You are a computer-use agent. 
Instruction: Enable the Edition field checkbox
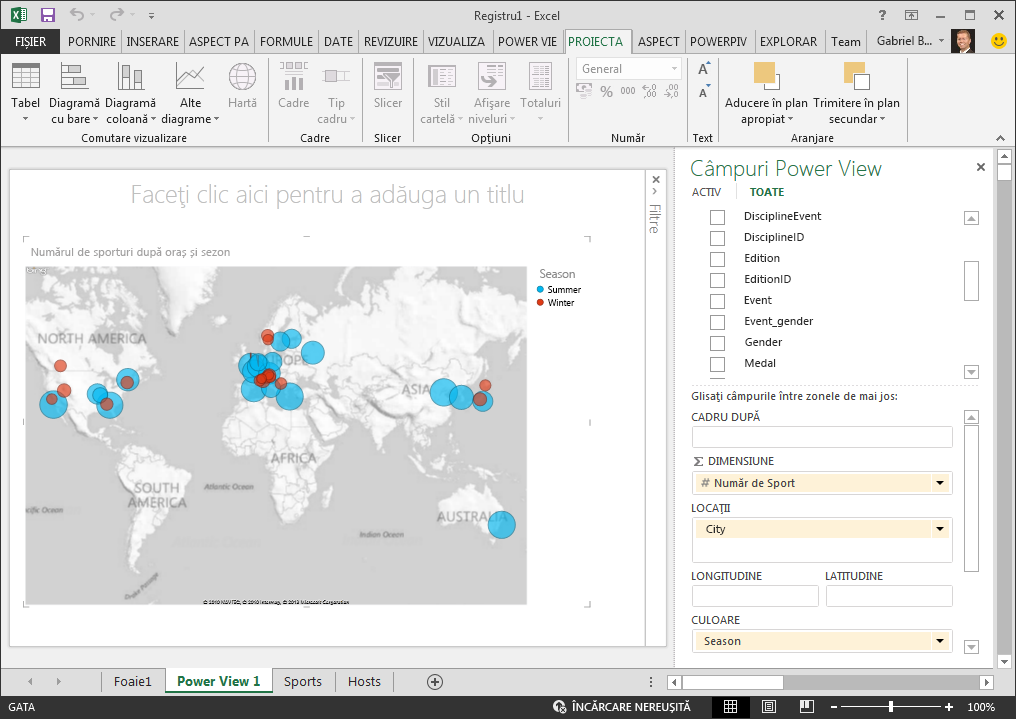[x=717, y=259]
